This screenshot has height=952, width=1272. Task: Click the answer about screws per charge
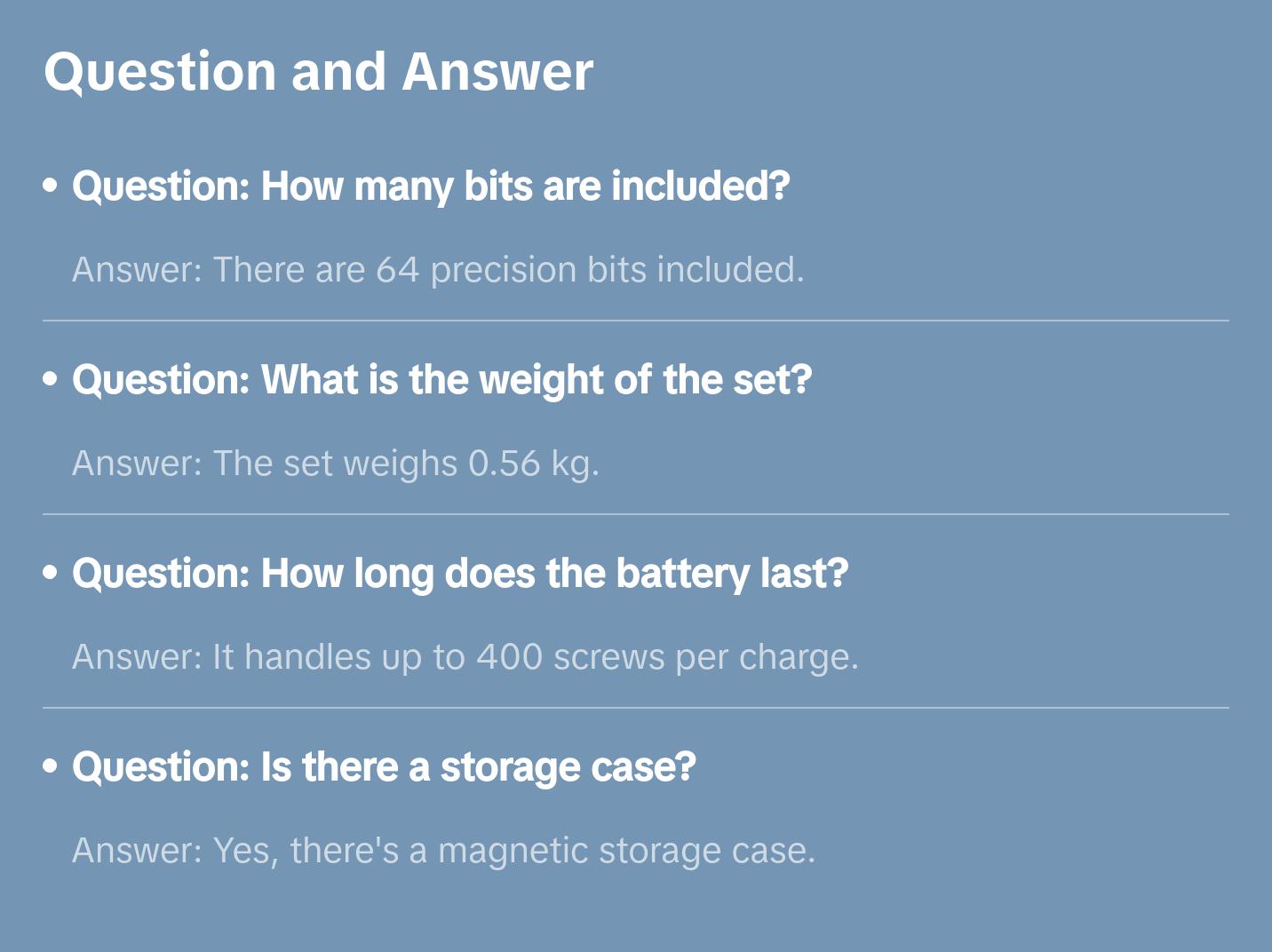[465, 657]
